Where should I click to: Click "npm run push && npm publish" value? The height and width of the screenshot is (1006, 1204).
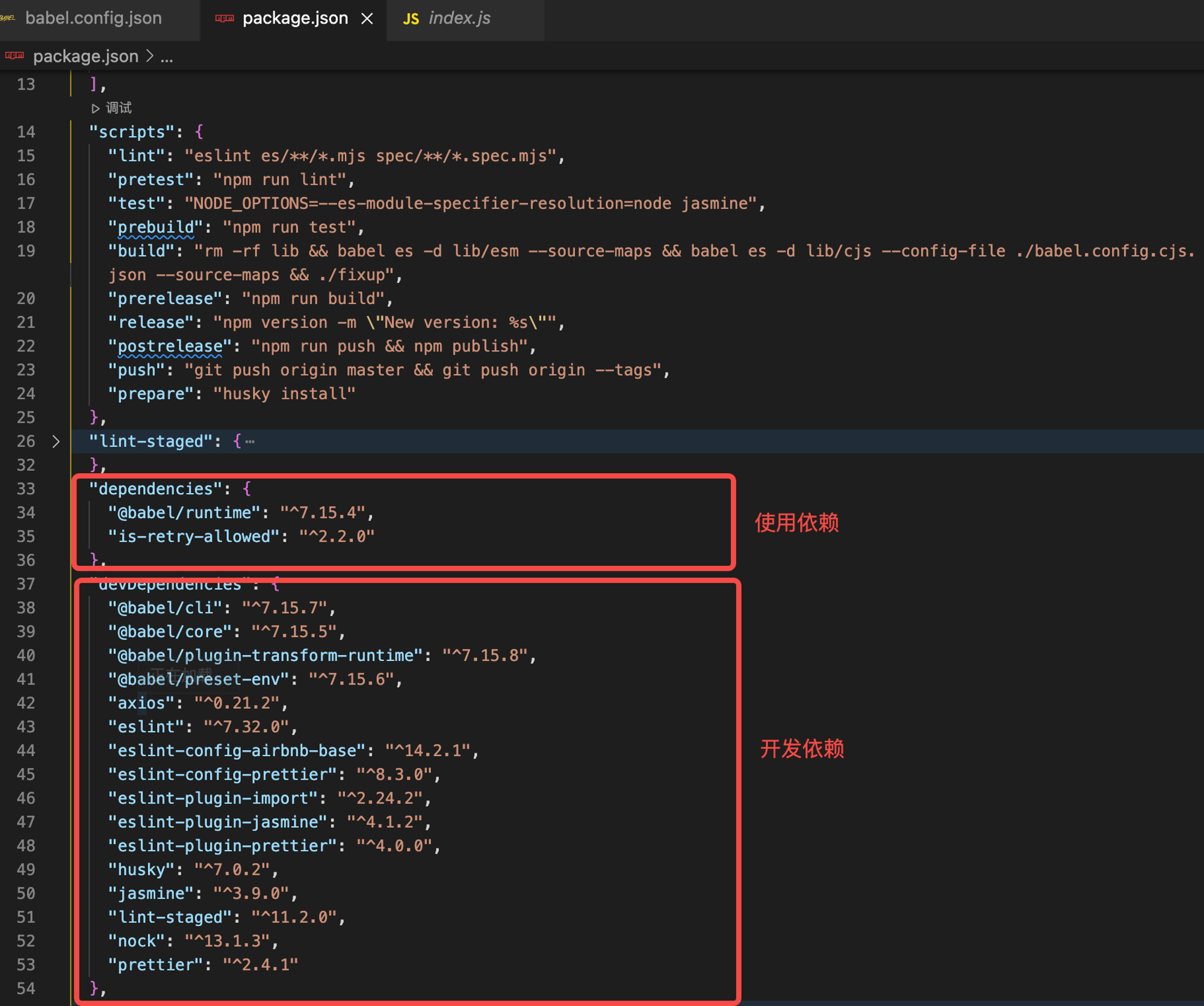coord(389,346)
